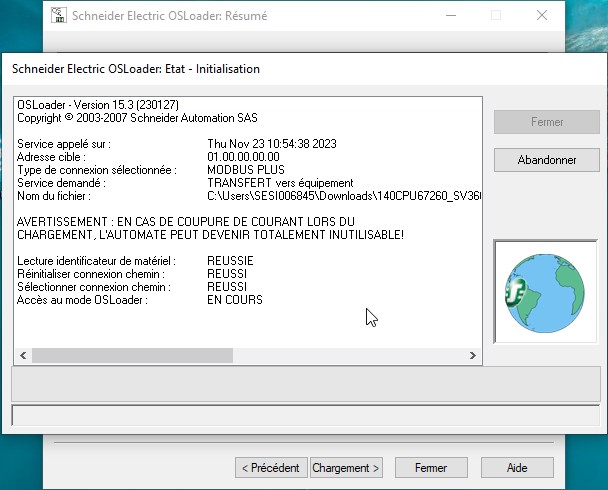
Task: Click target address '01.00.00.00.00'
Action: click(x=243, y=157)
